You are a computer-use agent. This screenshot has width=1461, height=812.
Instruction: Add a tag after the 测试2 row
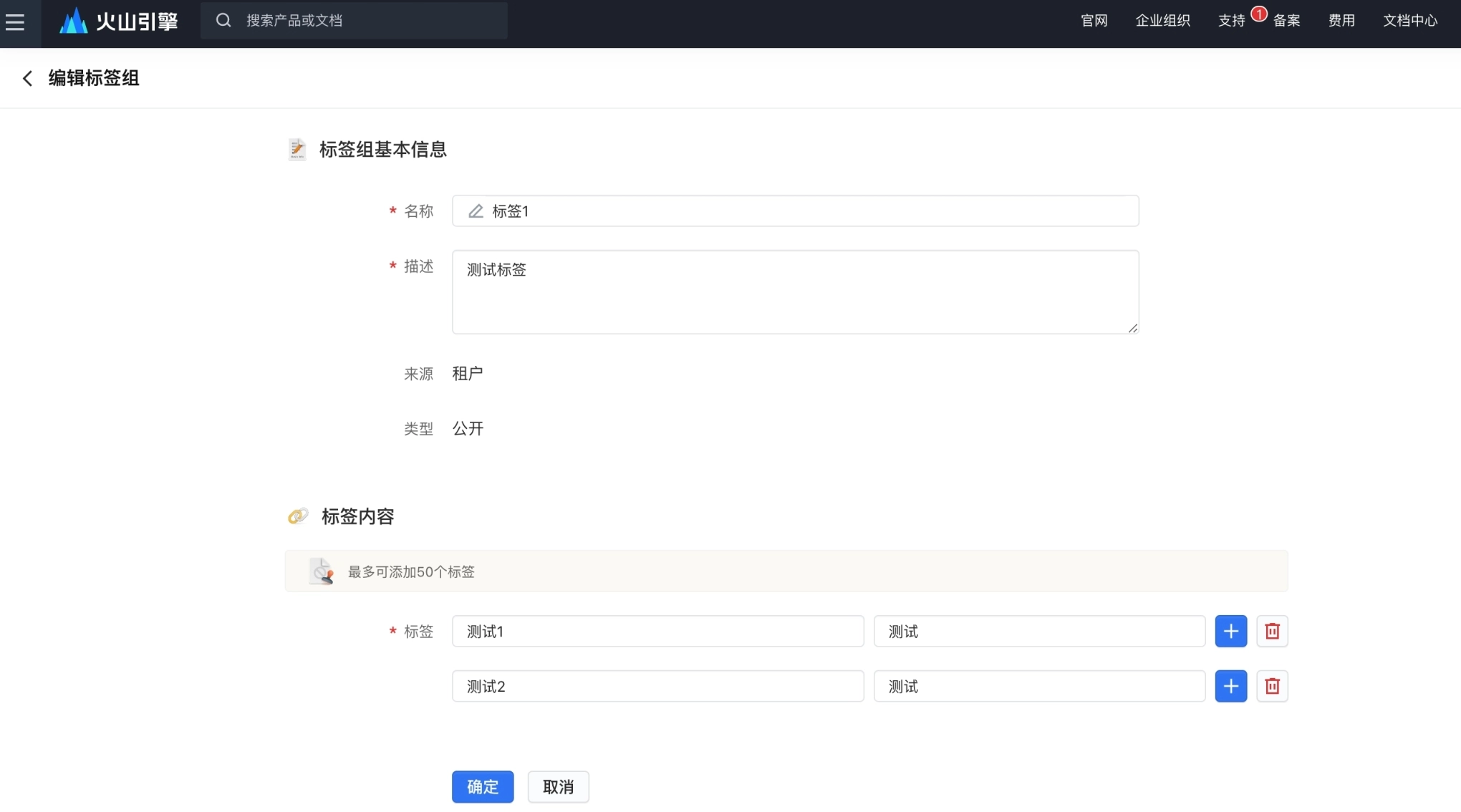[1230, 686]
